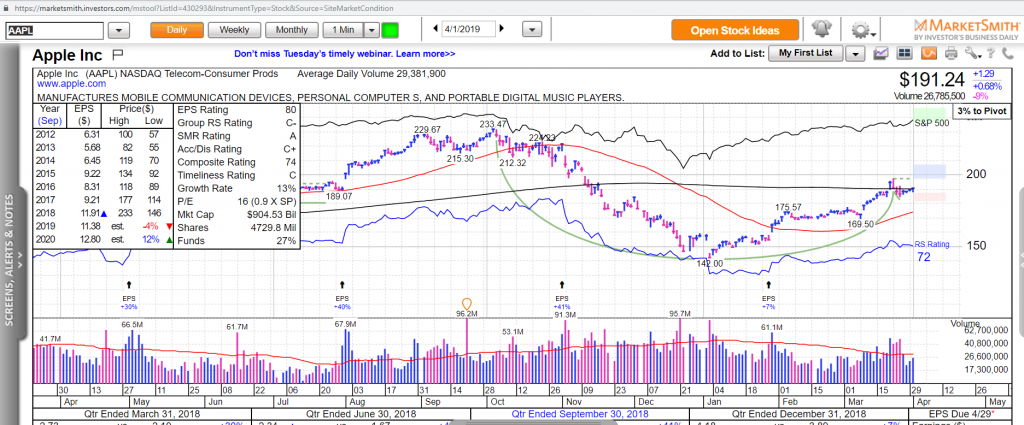The width and height of the screenshot is (1024, 425).
Task: Expand the 1 Min interval dropdown
Action: (369, 30)
